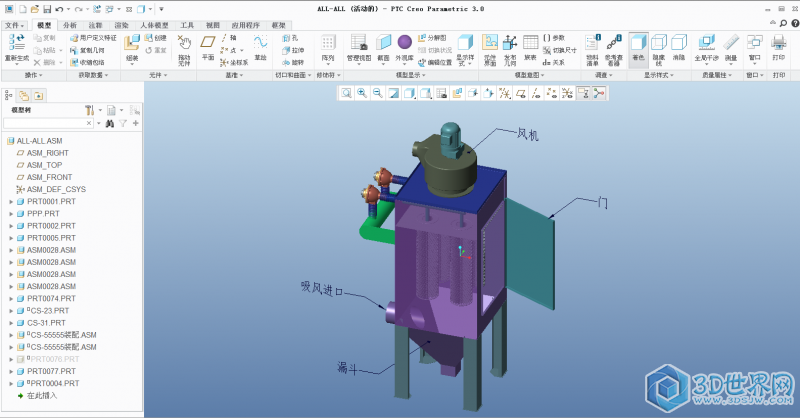
Task: Click the Hole (孔) button
Action: 290,38
